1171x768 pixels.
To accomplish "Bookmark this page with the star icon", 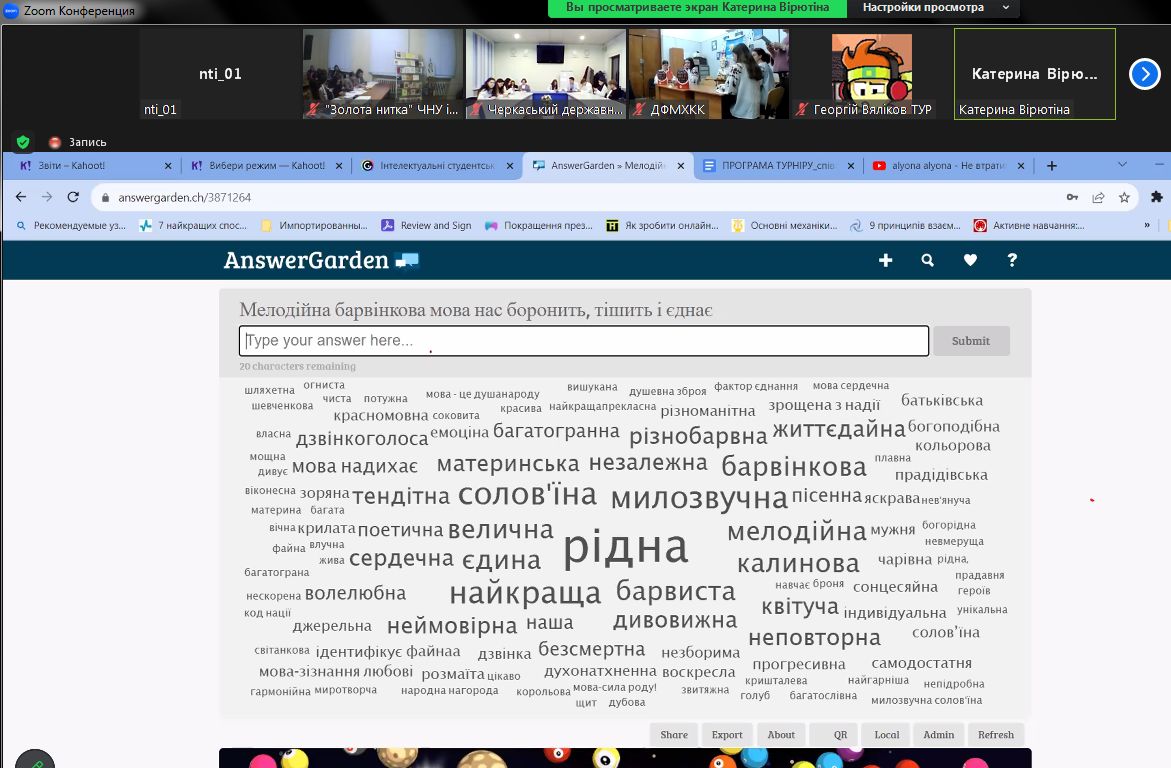I will click(x=1124, y=197).
